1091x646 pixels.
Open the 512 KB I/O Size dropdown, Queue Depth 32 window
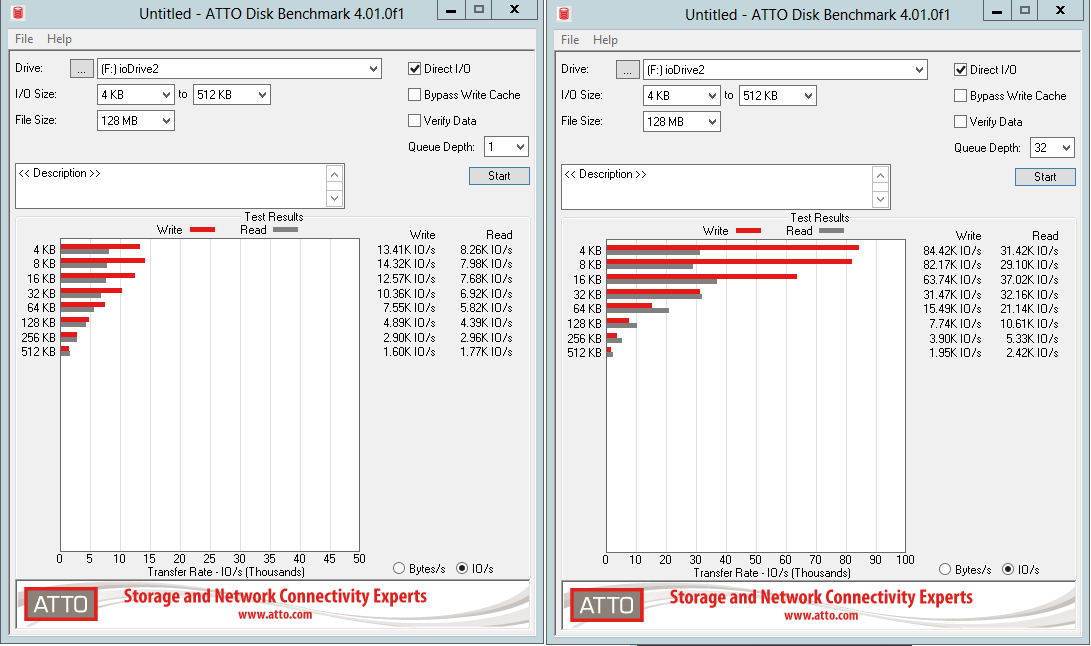[x=809, y=95]
